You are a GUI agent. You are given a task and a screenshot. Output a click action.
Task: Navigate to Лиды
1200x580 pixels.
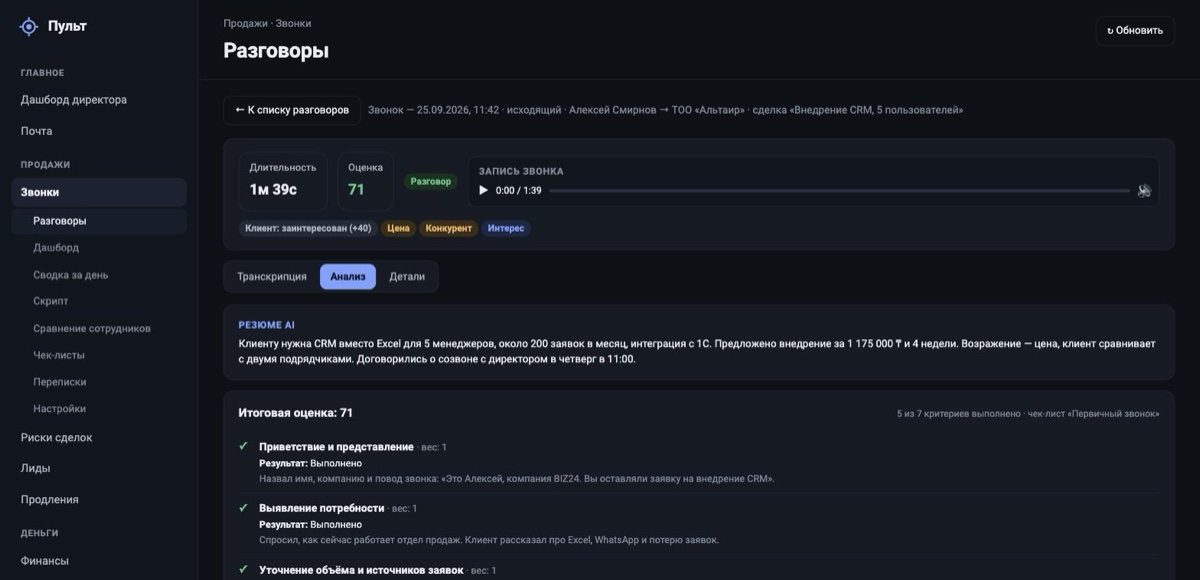pyautogui.click(x=98, y=468)
